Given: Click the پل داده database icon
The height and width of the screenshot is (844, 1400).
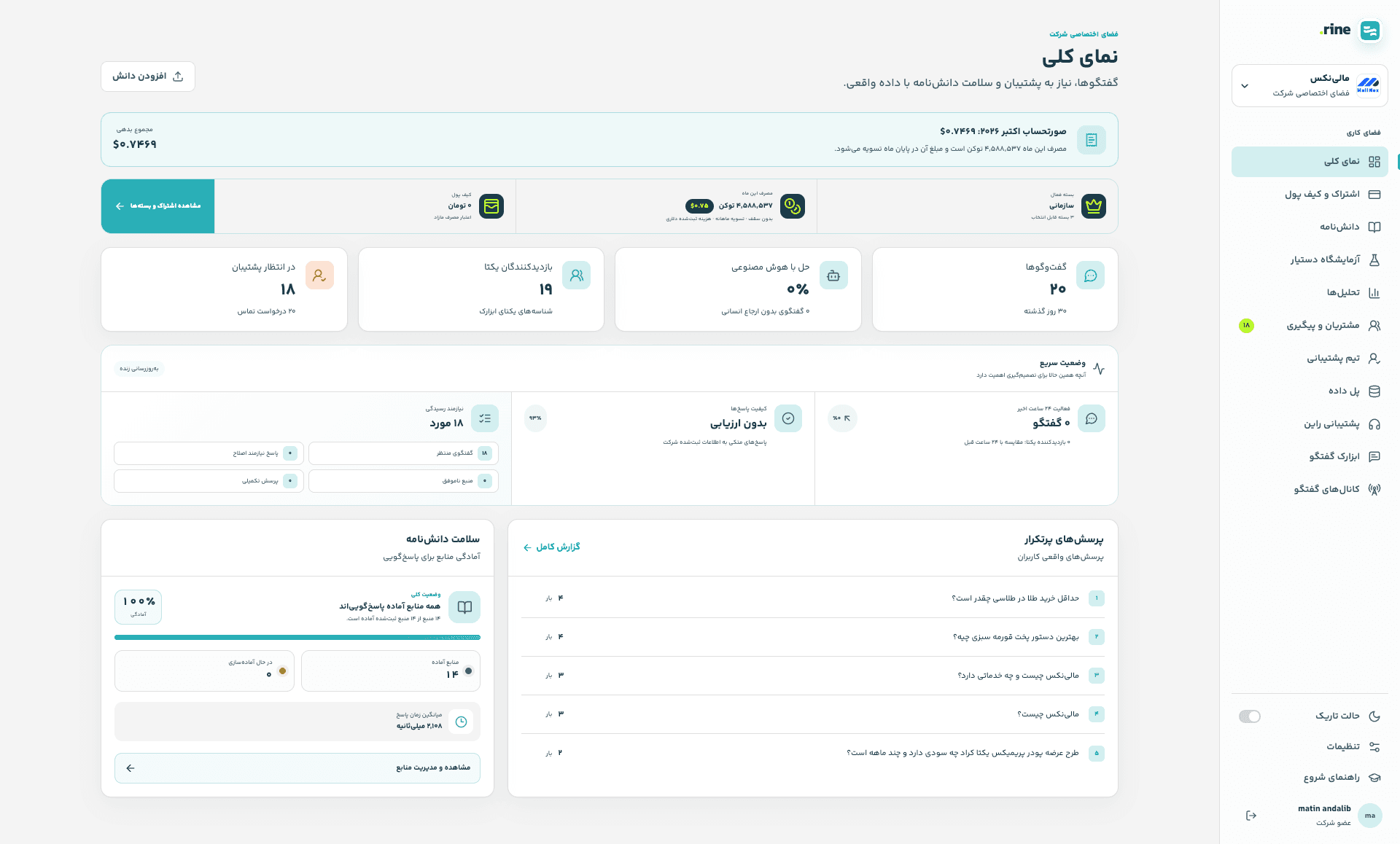Looking at the screenshot, I should click(x=1374, y=391).
